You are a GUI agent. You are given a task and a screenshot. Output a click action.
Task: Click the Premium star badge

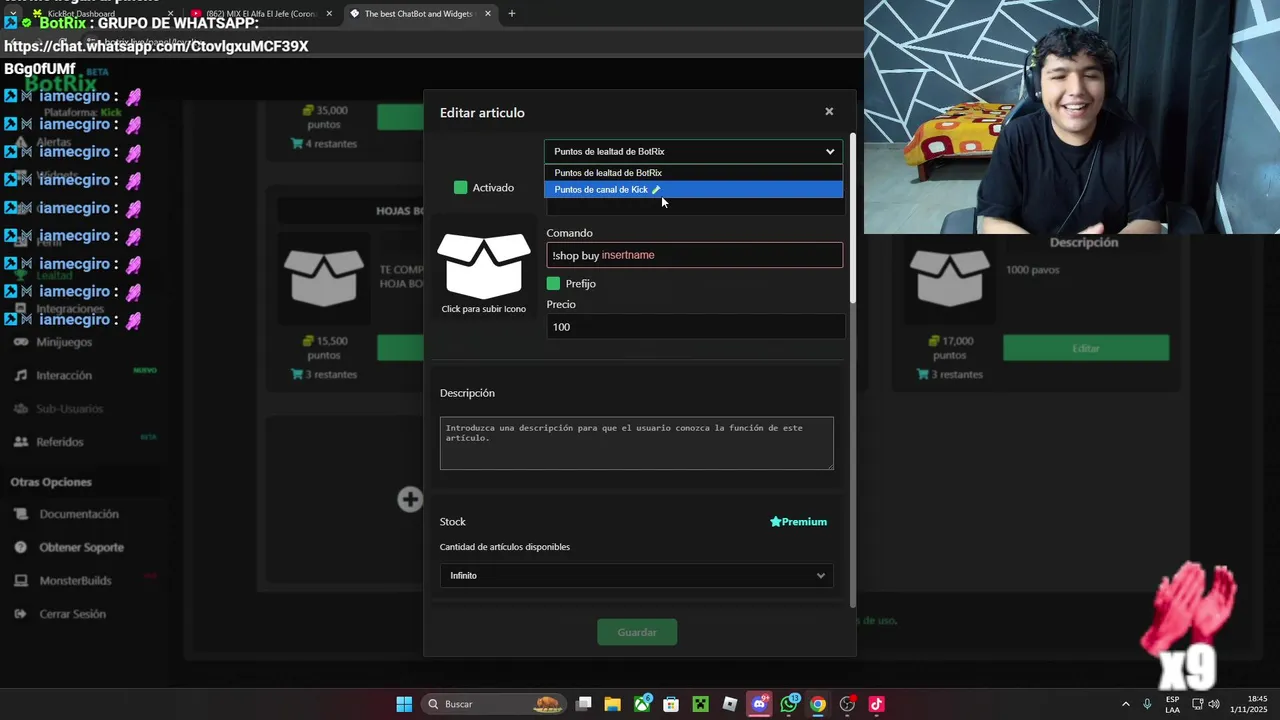[x=798, y=521]
